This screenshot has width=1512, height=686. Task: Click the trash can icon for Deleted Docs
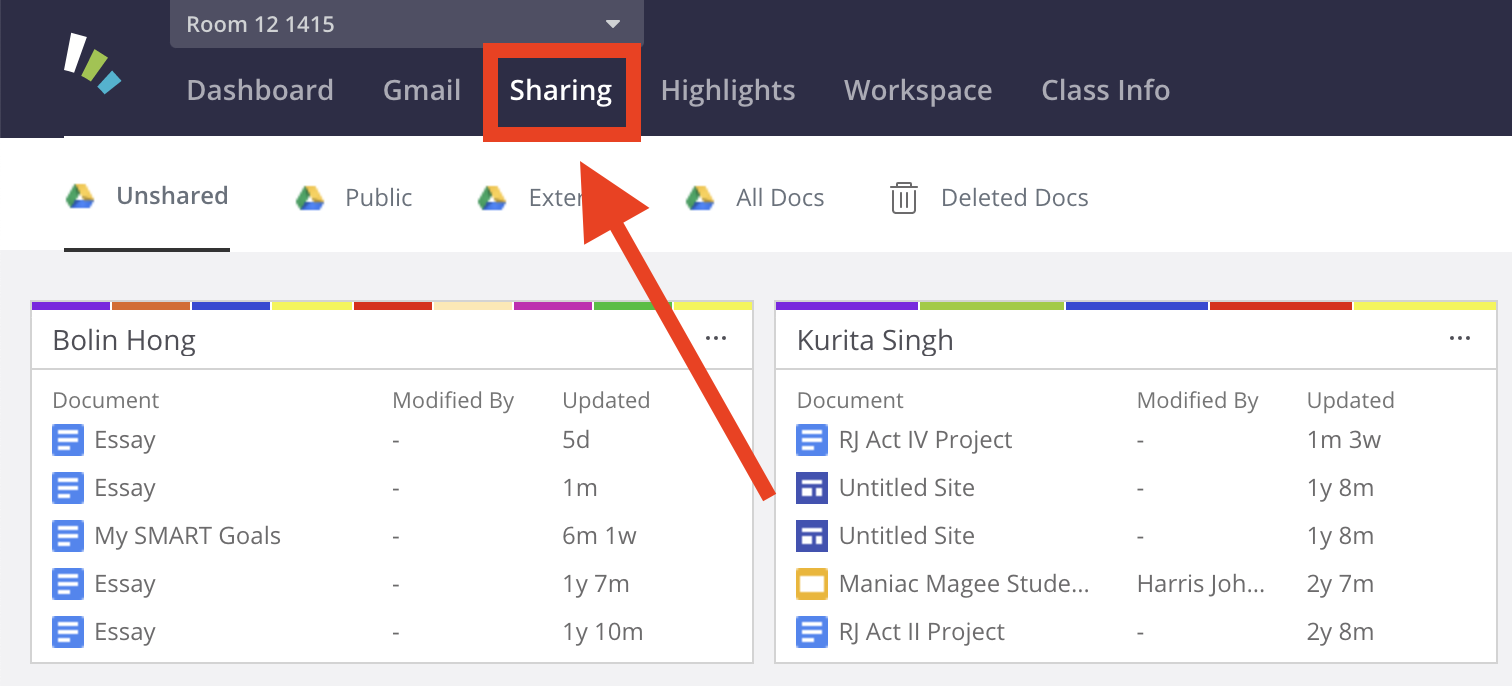tap(904, 198)
